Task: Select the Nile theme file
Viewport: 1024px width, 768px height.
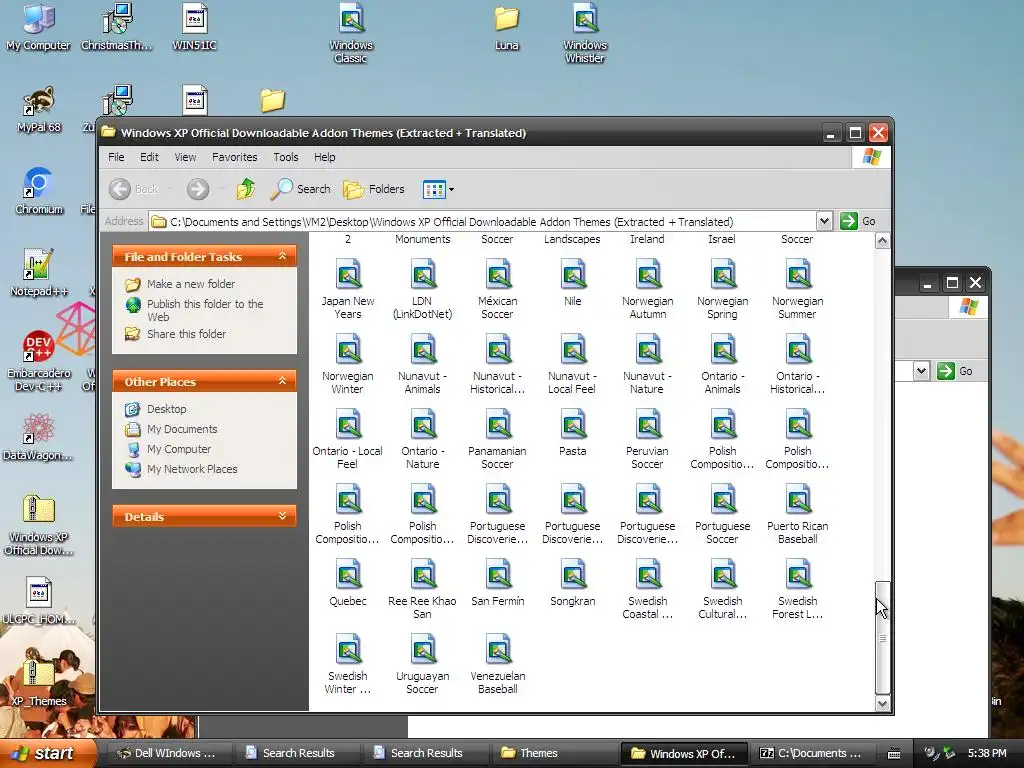Action: coord(573,282)
